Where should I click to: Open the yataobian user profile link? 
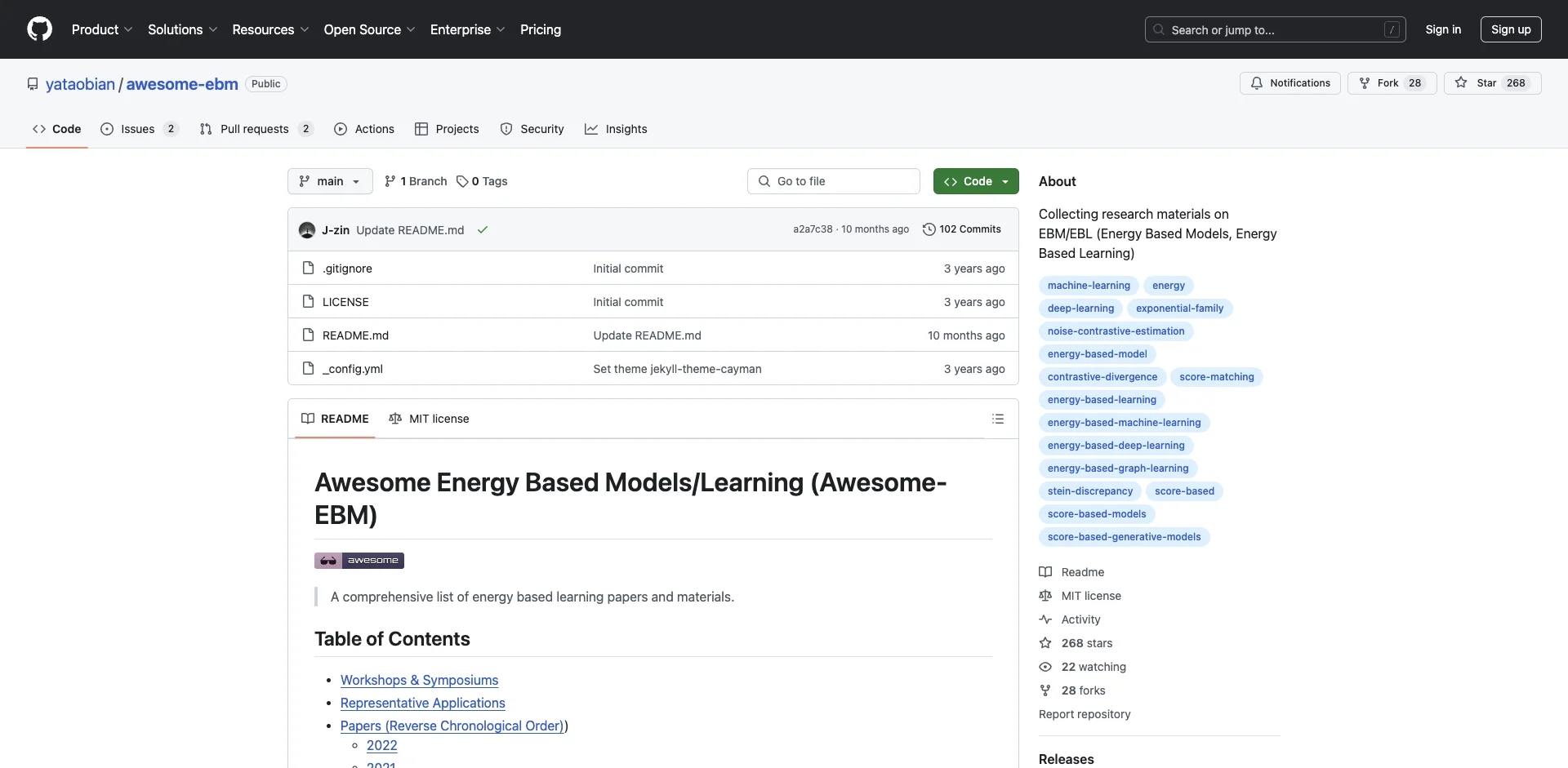pos(80,84)
